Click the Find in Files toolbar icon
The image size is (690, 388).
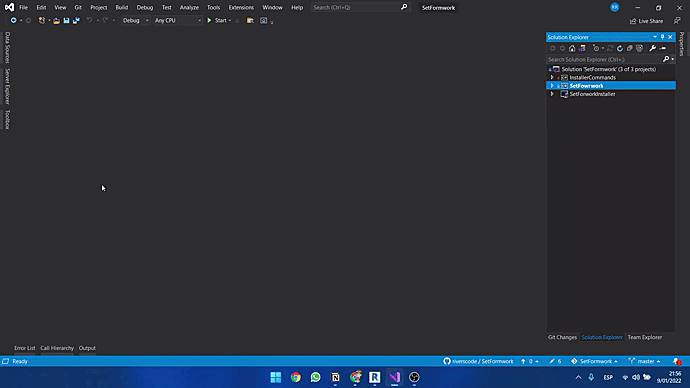[250, 20]
